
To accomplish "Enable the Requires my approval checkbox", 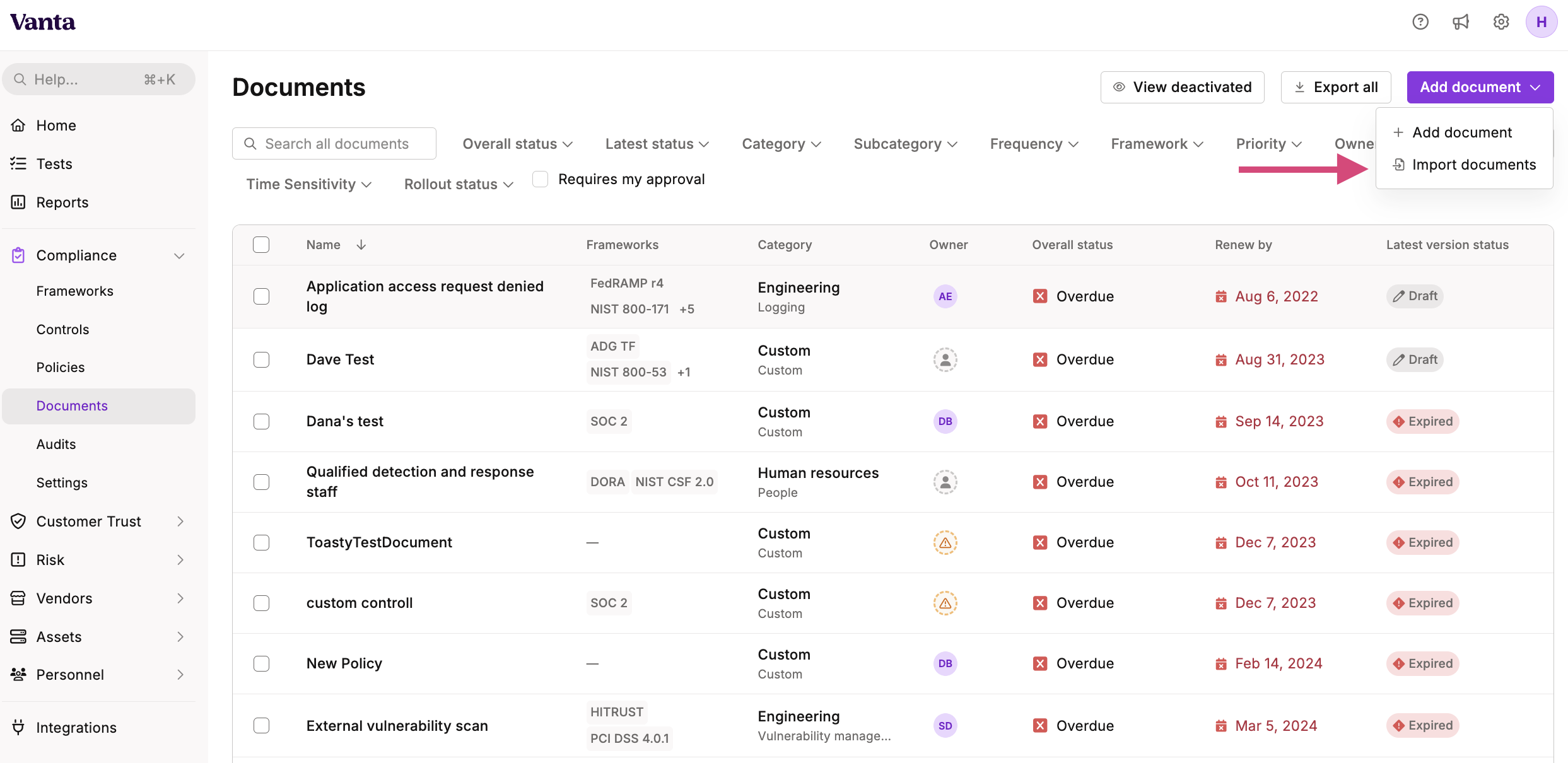I will 540,179.
